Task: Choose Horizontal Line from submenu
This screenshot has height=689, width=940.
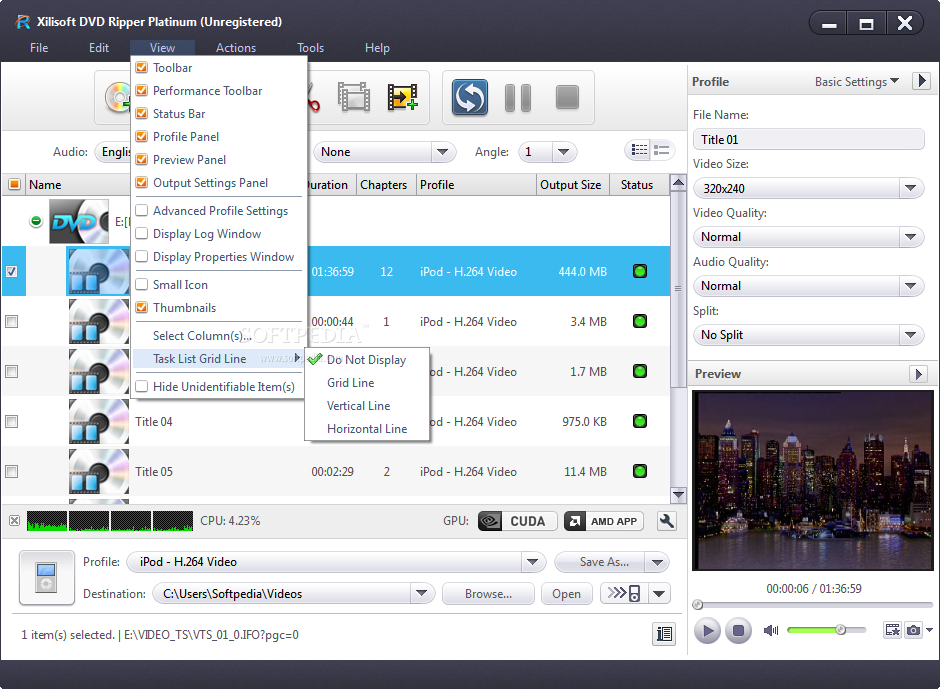Action: click(367, 429)
